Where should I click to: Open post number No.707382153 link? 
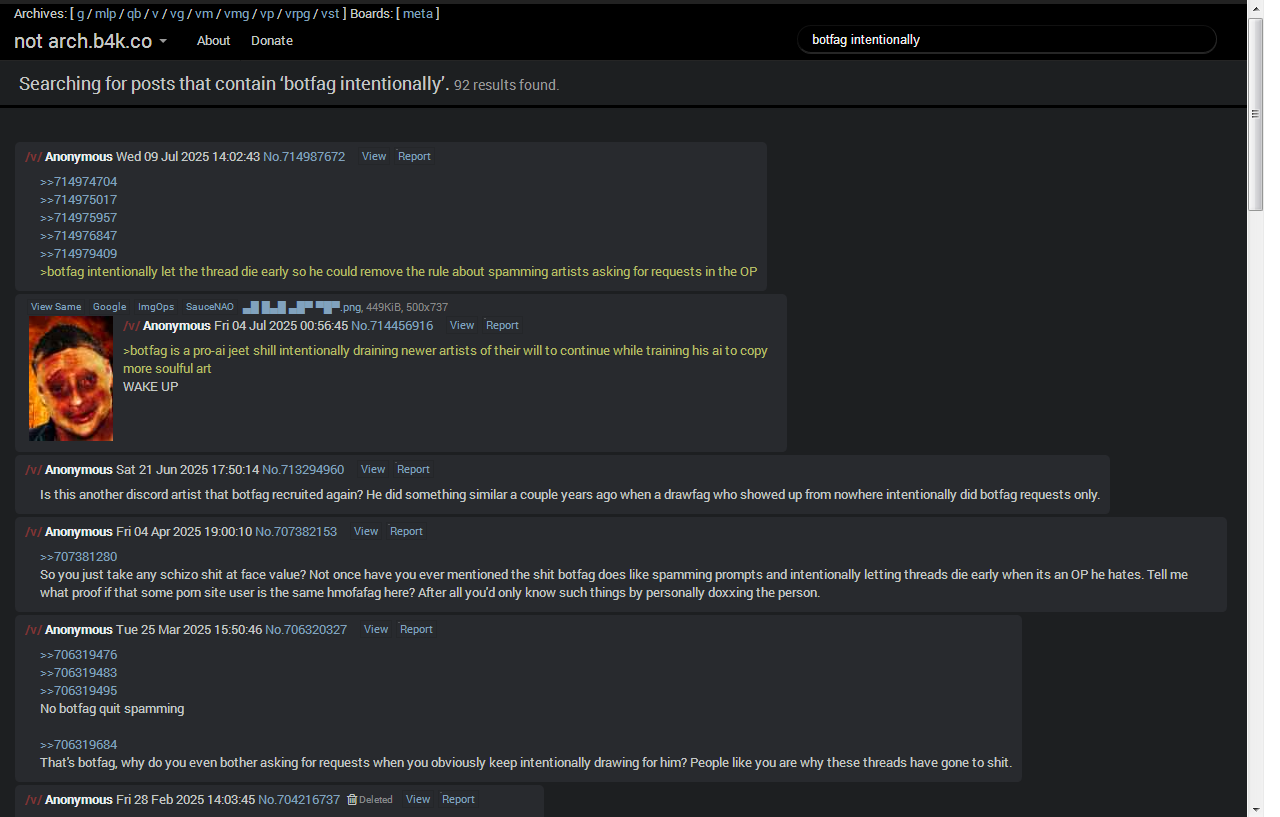tap(296, 532)
